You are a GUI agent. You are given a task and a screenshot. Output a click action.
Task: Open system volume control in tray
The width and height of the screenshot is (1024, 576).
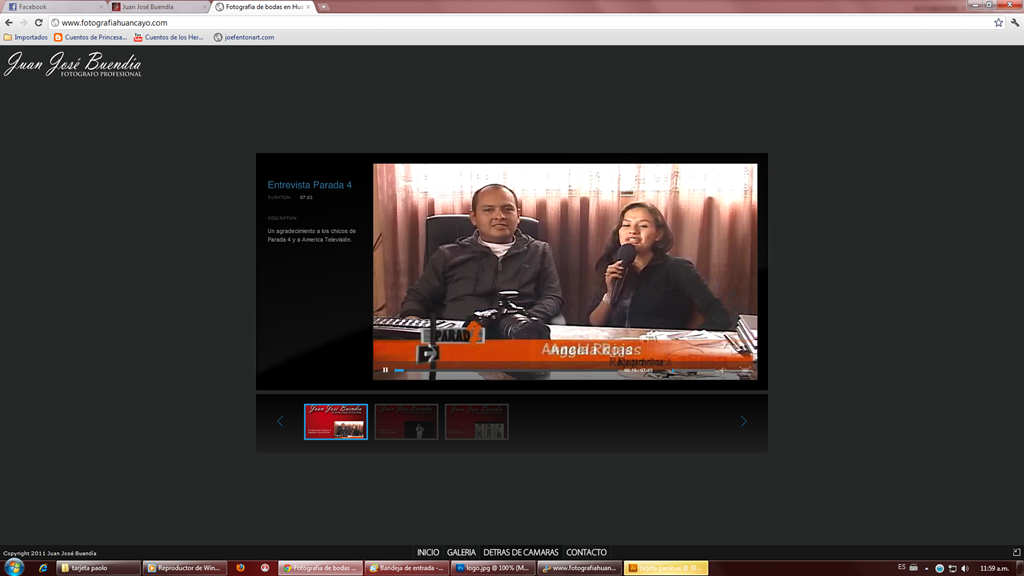click(x=965, y=568)
